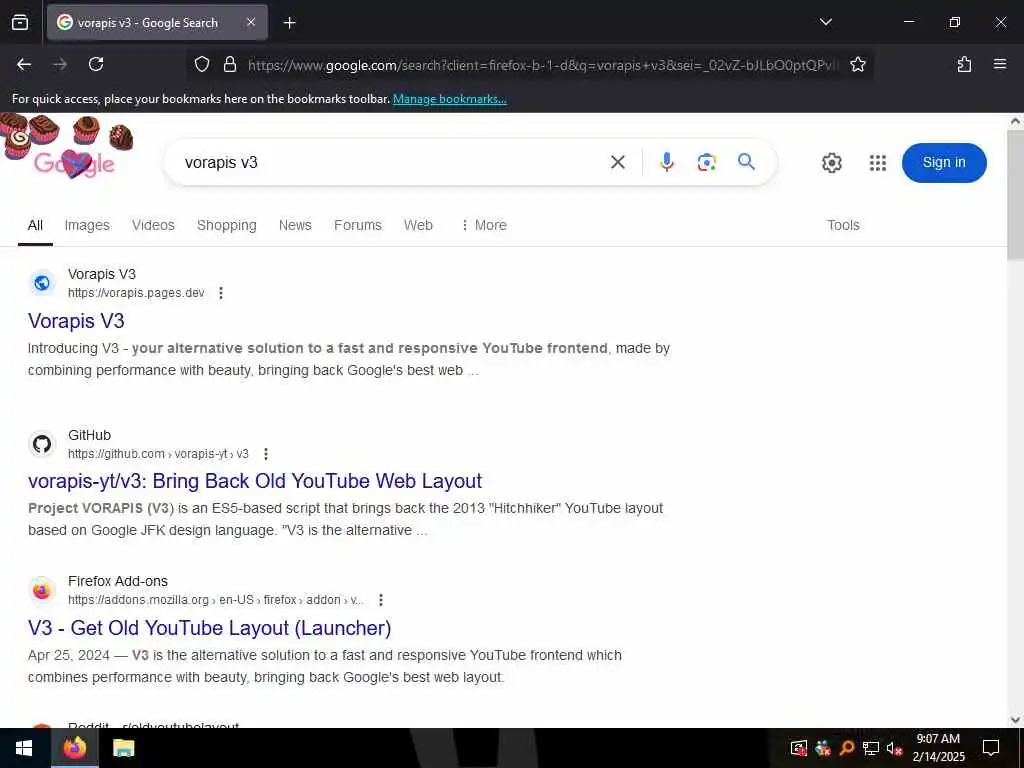Click the Firefox Add-ons favicon
The image size is (1024, 768).
point(42,590)
